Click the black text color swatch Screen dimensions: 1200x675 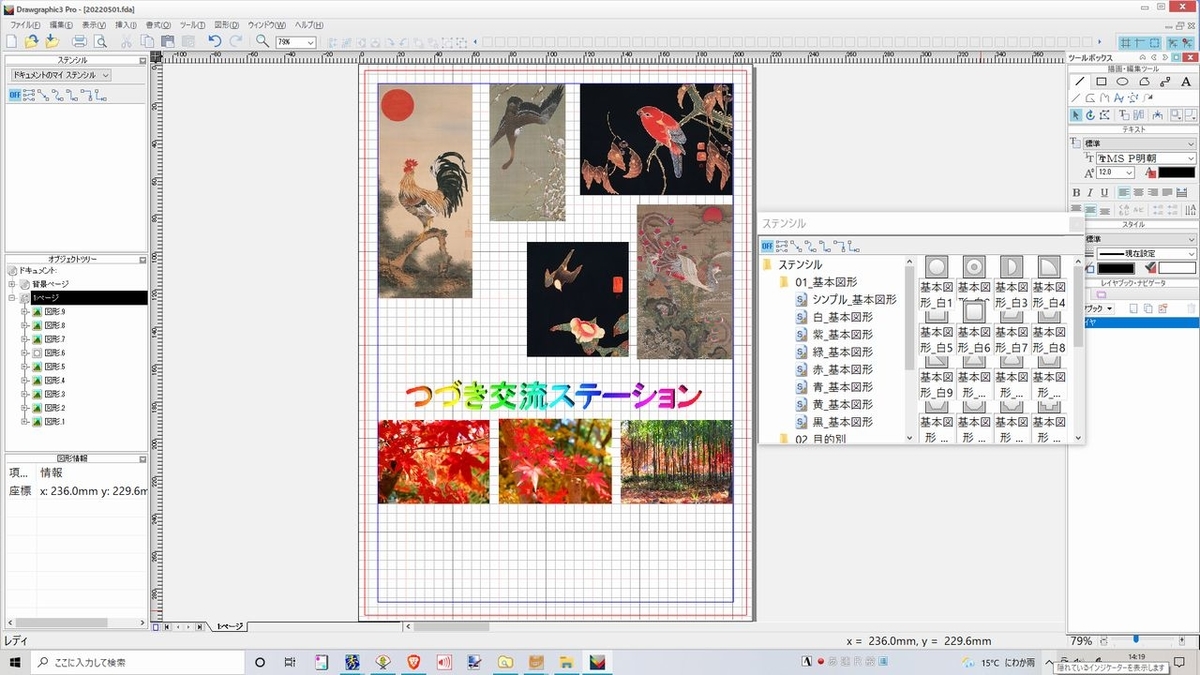tap(1177, 173)
